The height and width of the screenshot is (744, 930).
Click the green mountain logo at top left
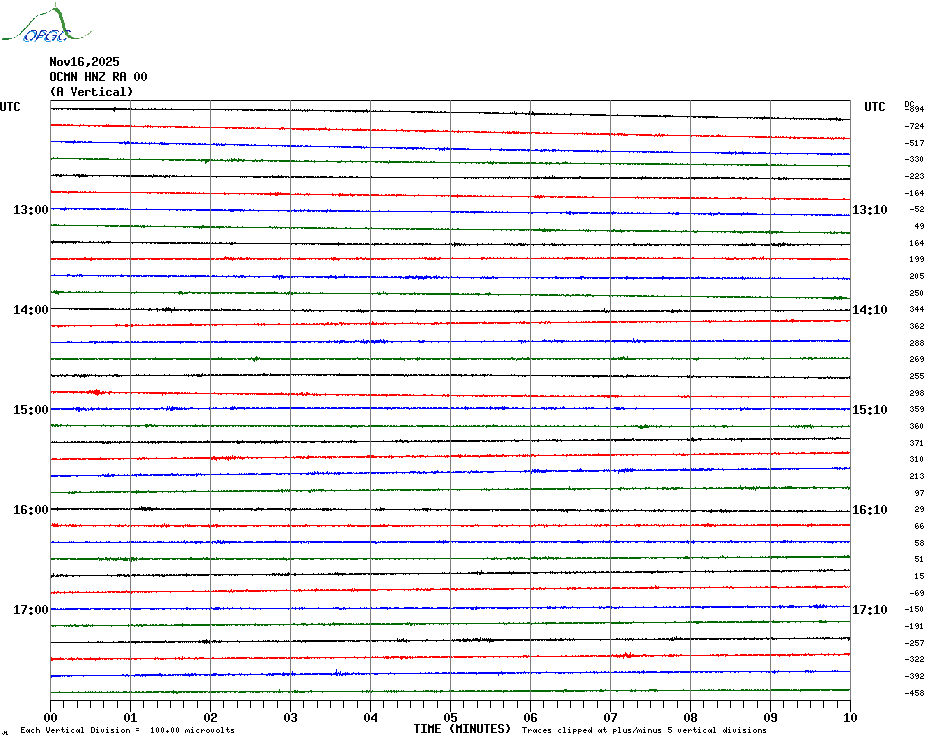[47, 24]
